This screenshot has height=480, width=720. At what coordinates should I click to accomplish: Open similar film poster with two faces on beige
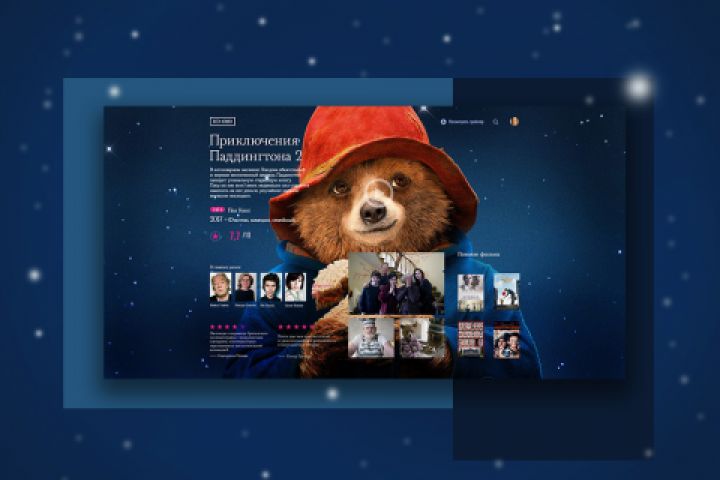point(471,293)
